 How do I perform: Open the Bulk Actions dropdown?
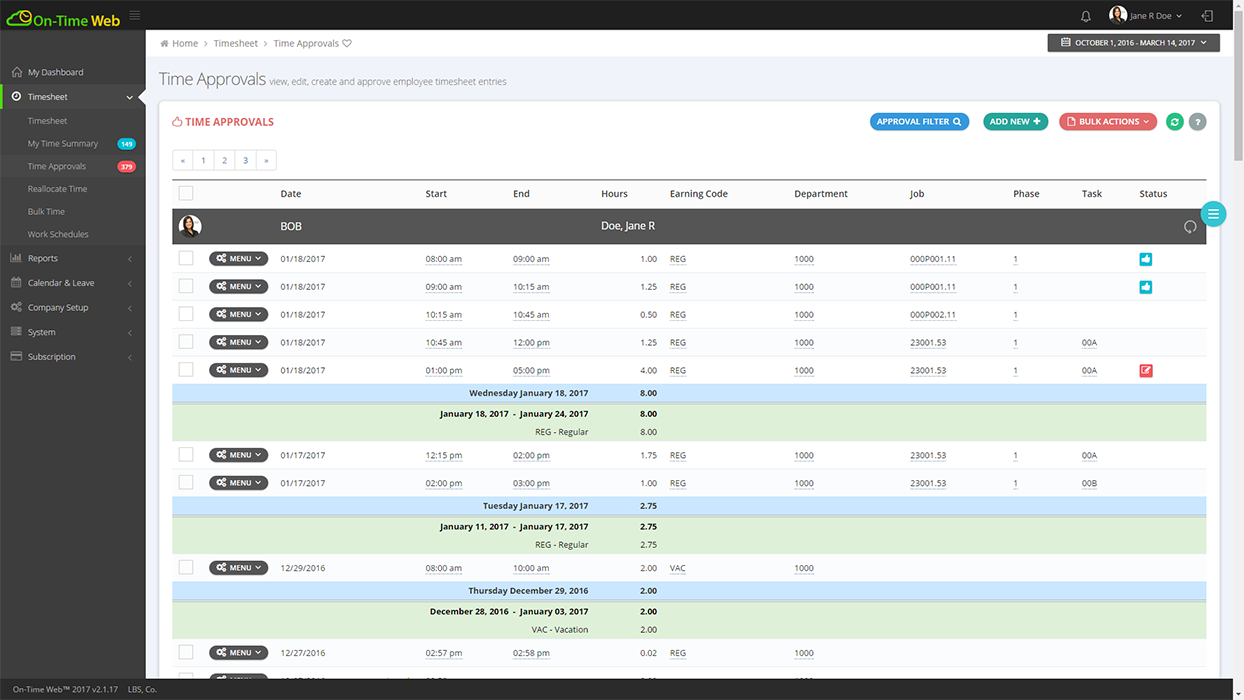coord(1107,121)
